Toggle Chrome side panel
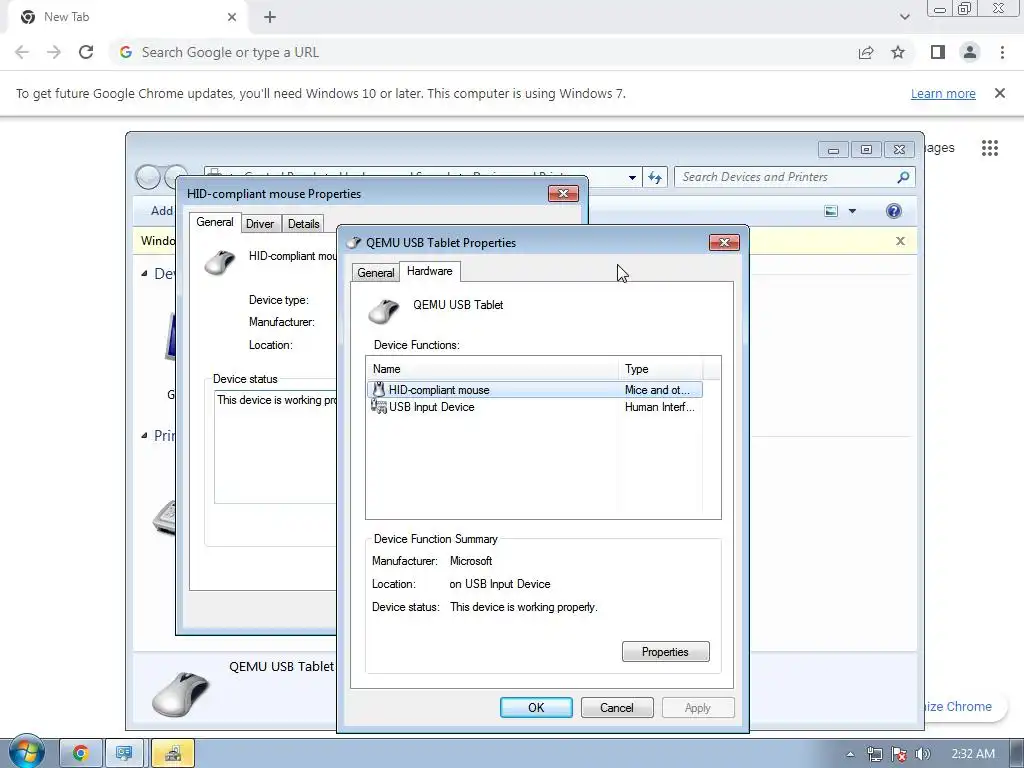This screenshot has height=768, width=1024. click(x=938, y=52)
